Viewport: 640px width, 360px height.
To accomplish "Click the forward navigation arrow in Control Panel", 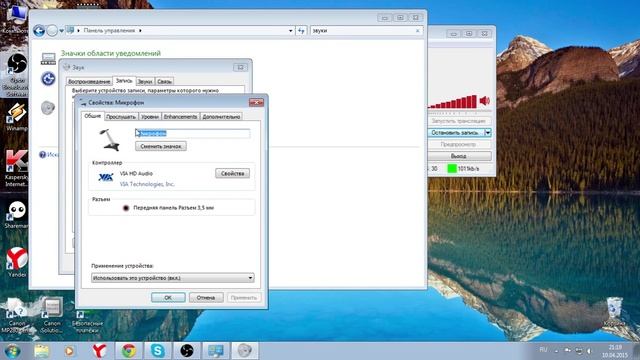I will tap(52, 31).
